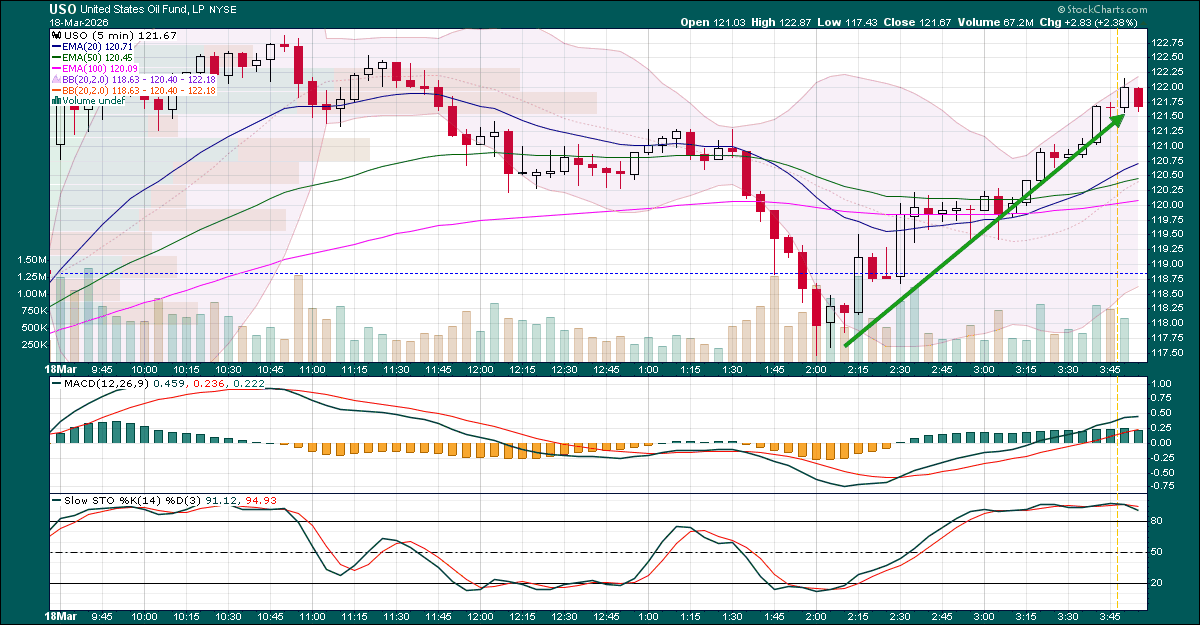Screen dimensions: 1200x625
Task: Click the 1.50M volume scale label
Action: tap(30, 259)
